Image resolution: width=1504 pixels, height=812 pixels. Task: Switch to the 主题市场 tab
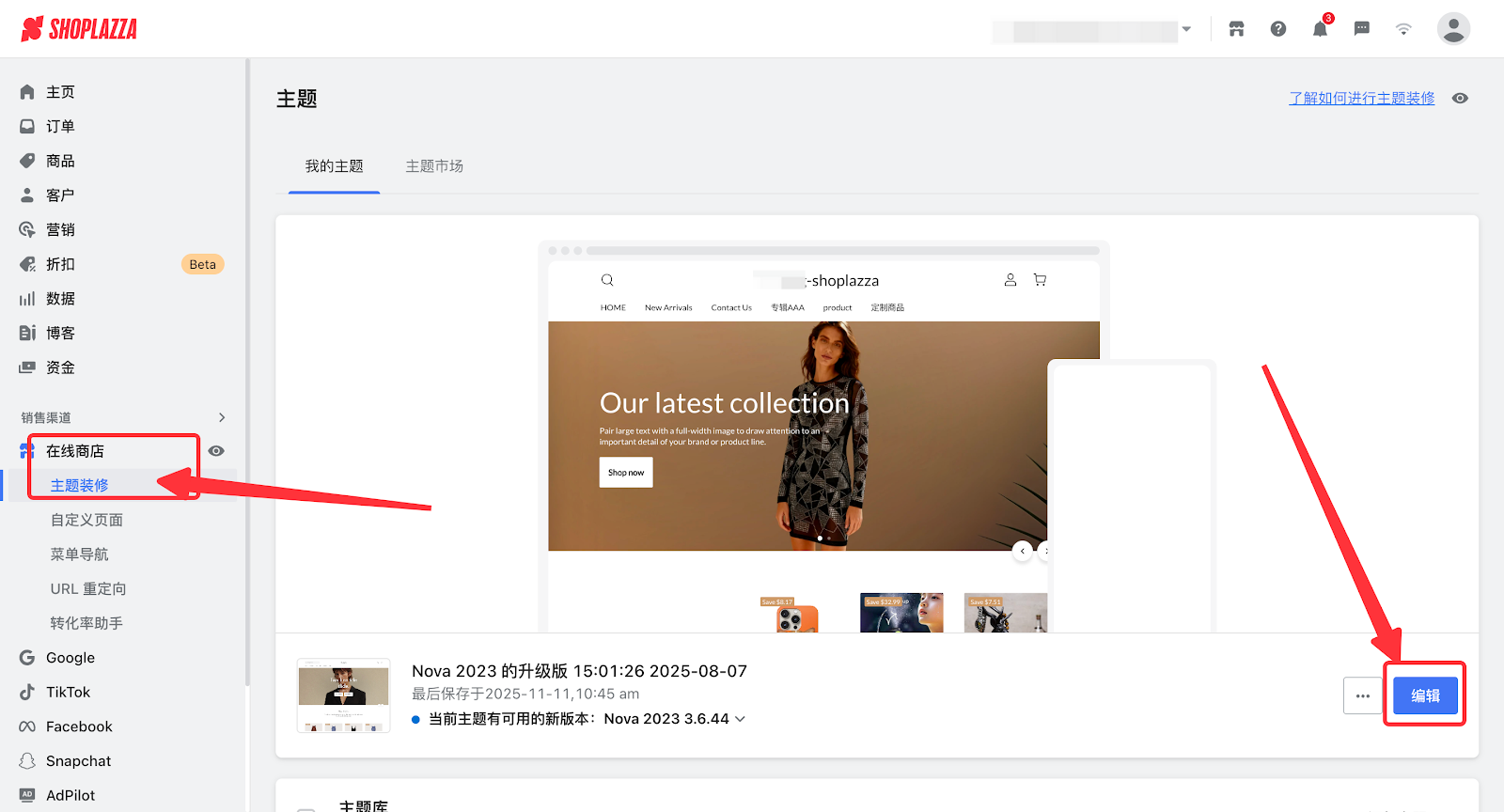coord(434,166)
